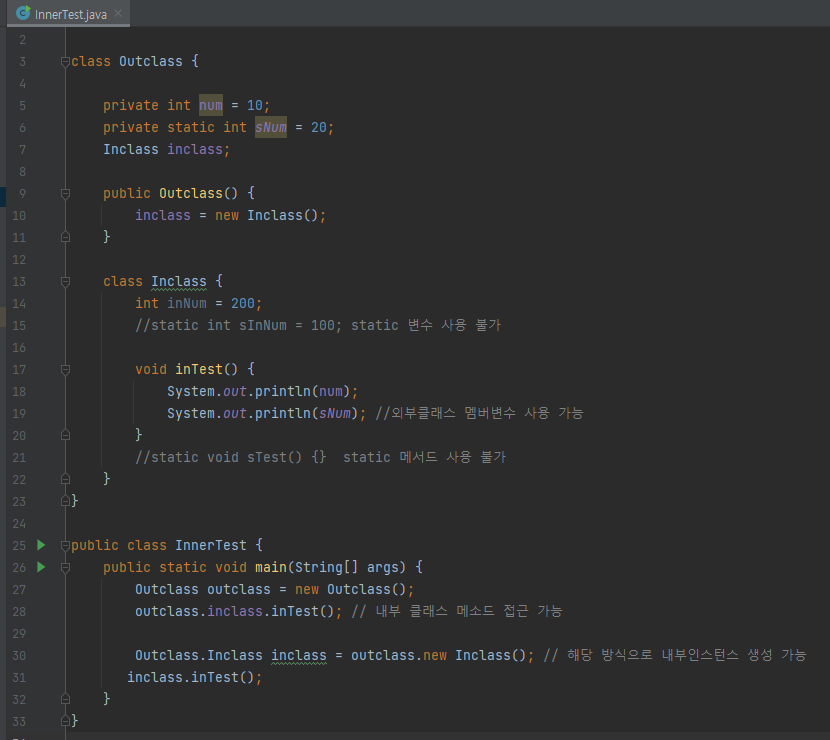Click 'inclass.inTest()' on line 31
830x740 pixels.
point(191,678)
